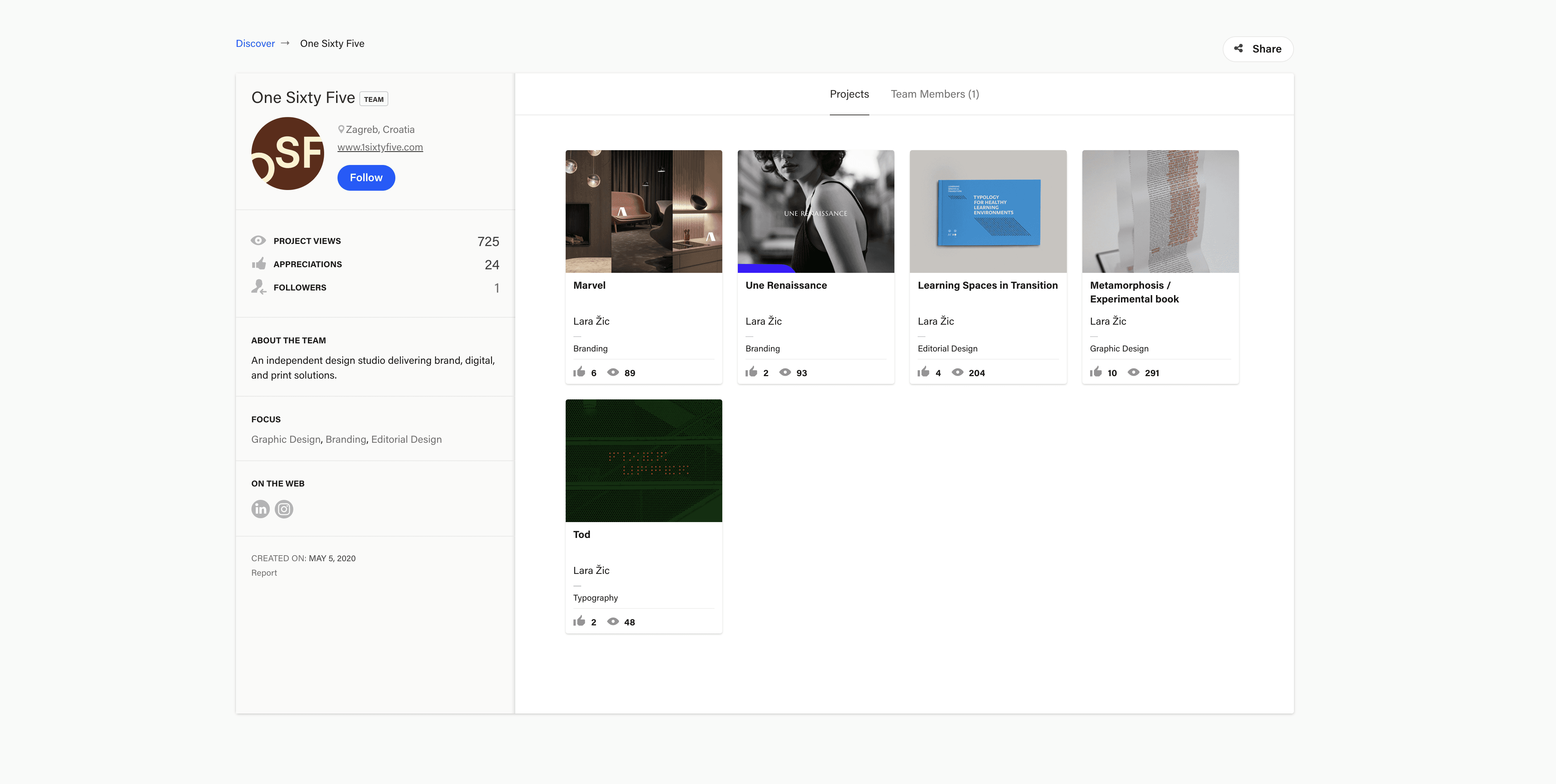
Task: Open the Instagram profile icon
Action: (284, 509)
